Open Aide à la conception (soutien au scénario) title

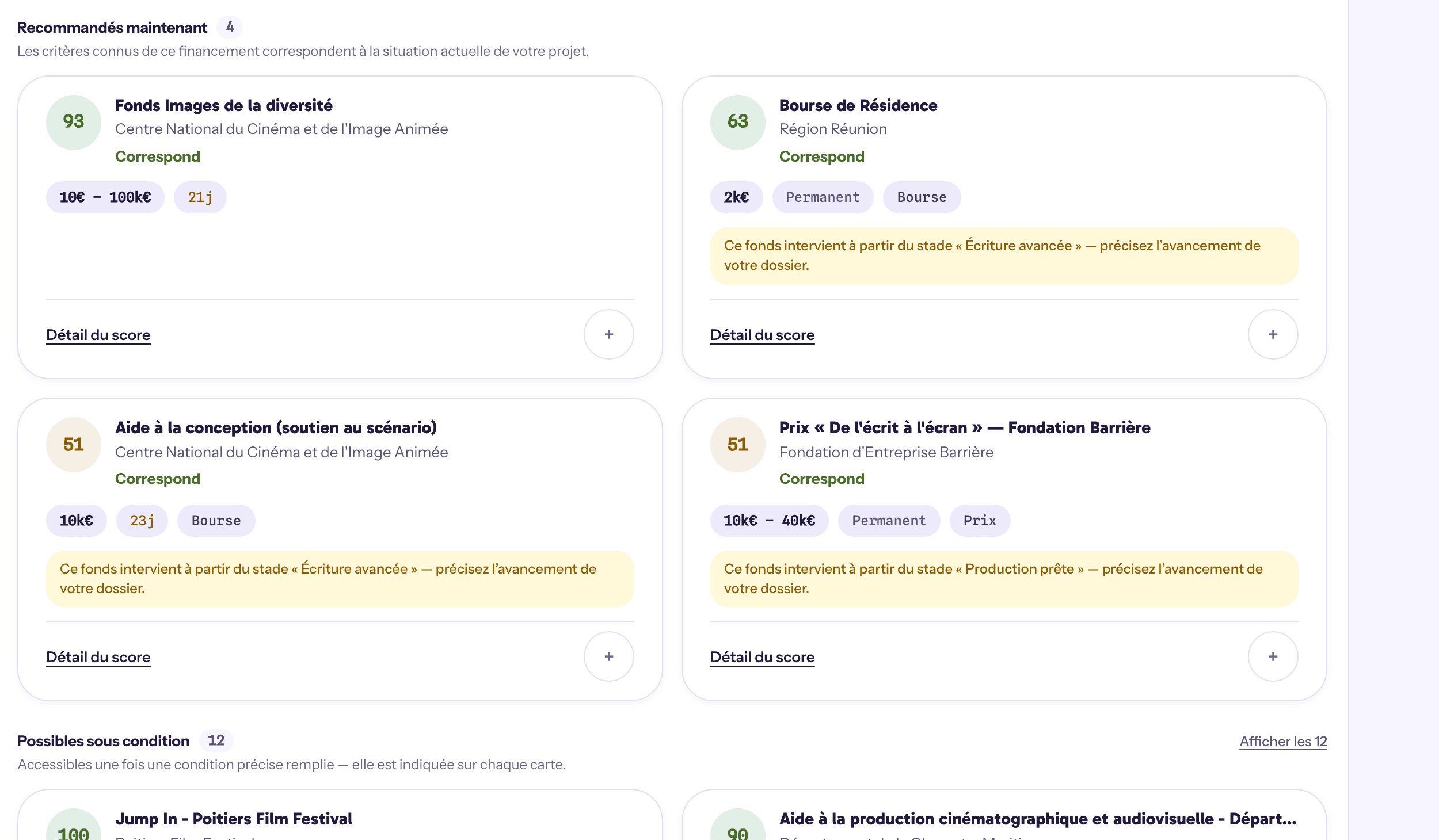coord(276,428)
